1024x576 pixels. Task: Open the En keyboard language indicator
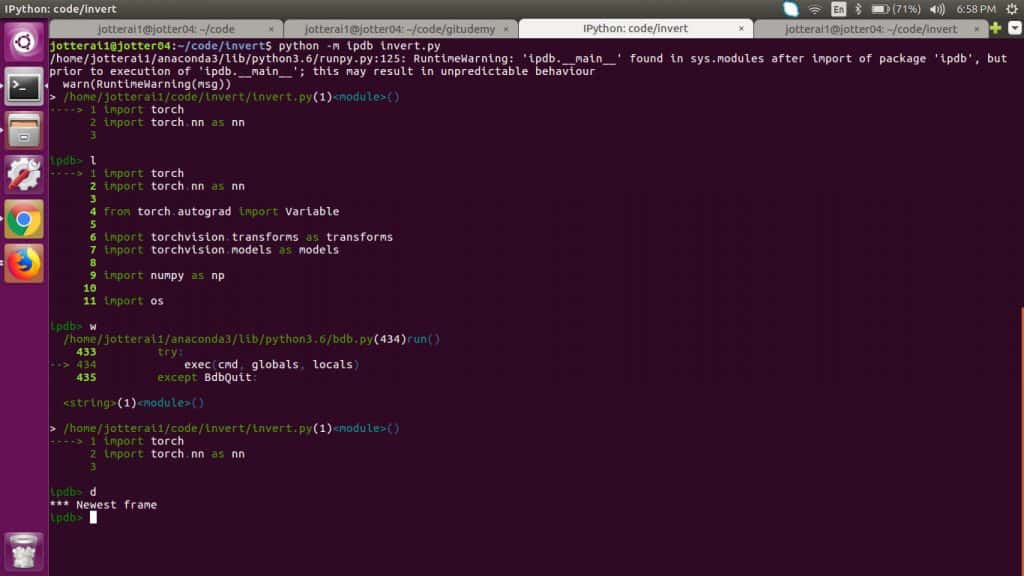tap(839, 9)
